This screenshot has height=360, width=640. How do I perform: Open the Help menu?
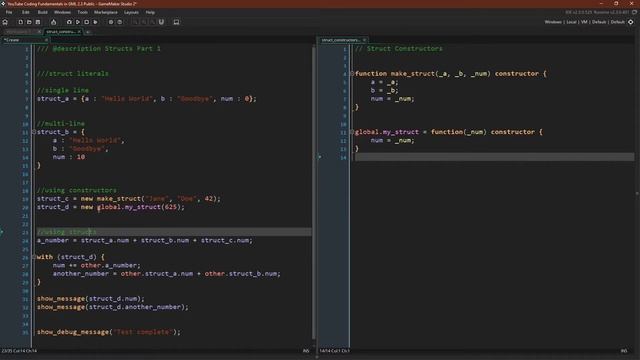point(150,12)
